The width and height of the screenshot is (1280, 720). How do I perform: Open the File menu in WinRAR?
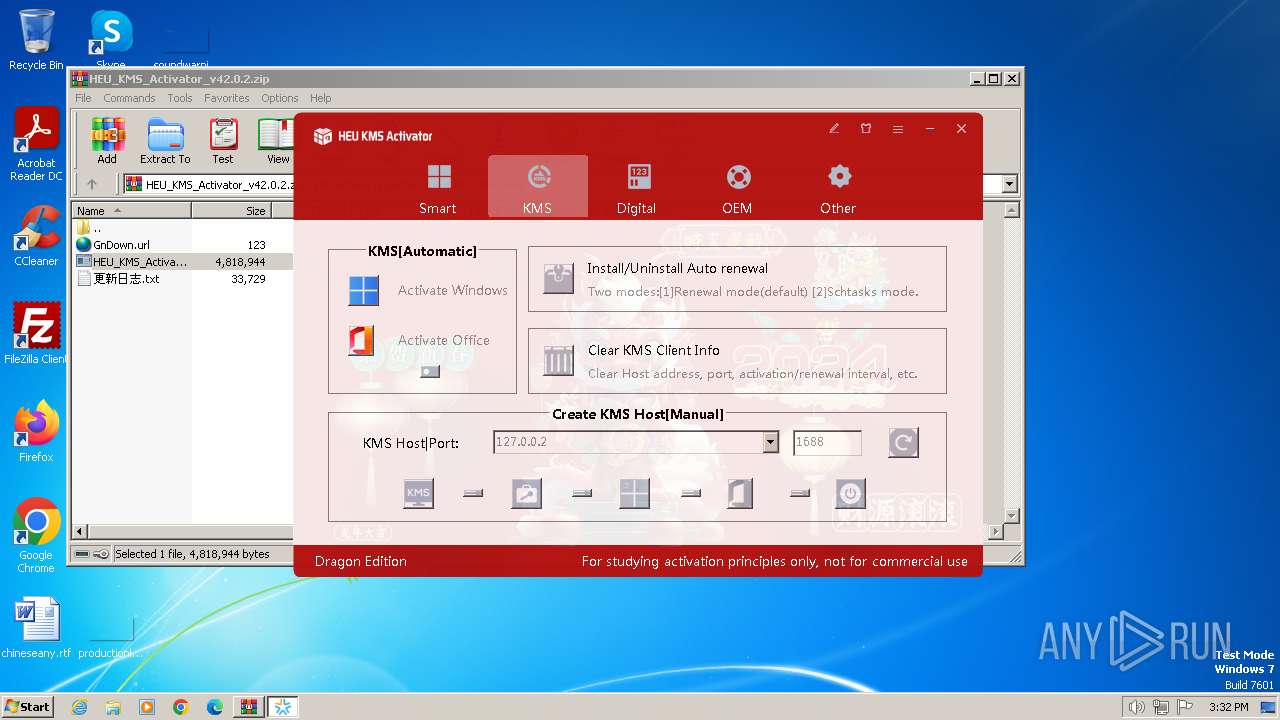tap(83, 98)
